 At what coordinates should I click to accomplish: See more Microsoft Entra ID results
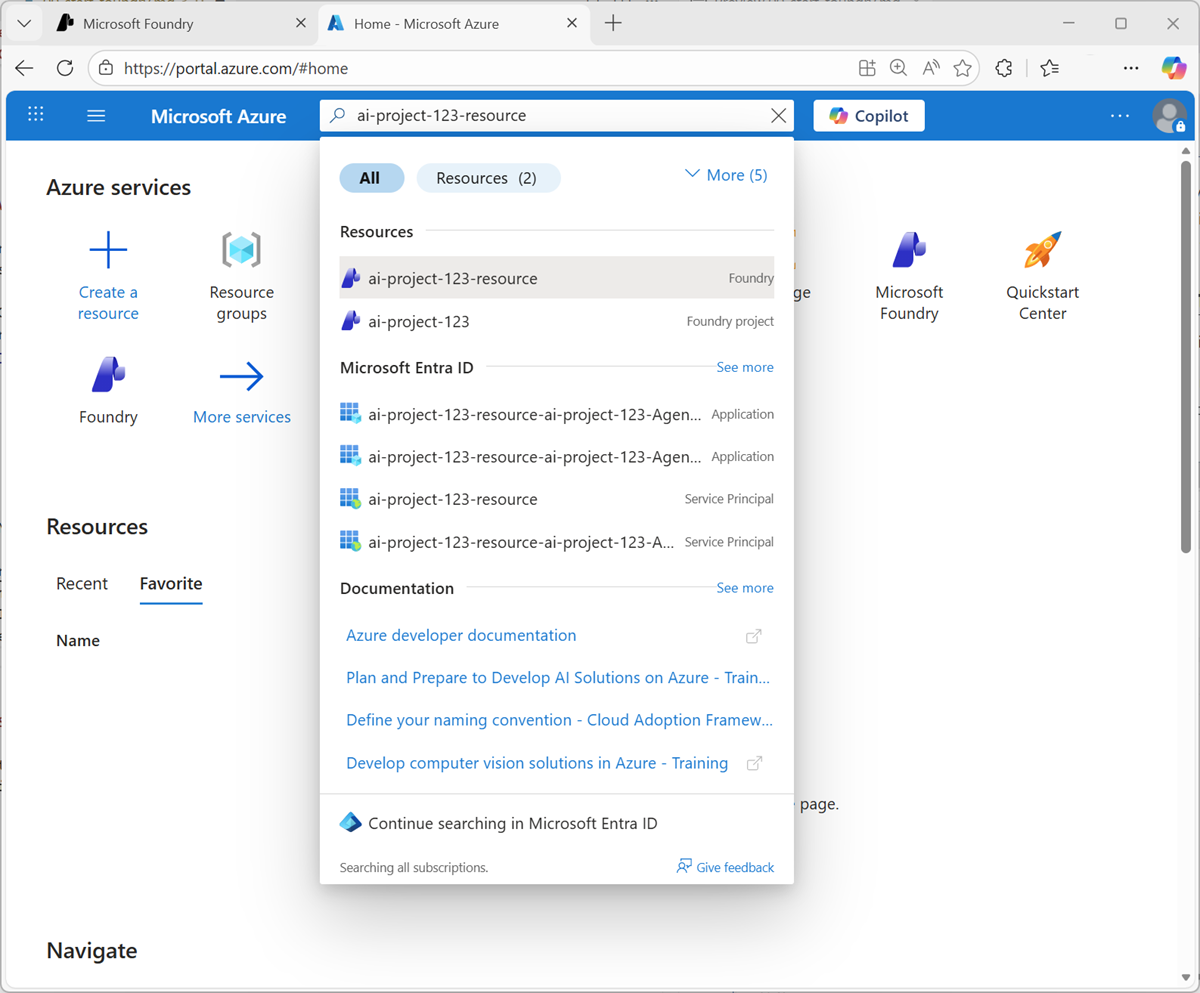click(744, 367)
